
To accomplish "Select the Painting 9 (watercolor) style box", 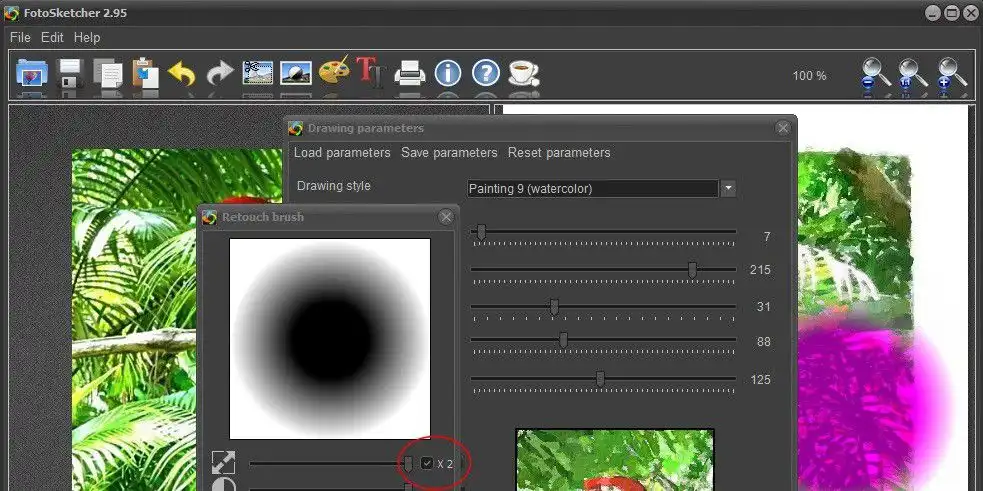I will (592, 188).
